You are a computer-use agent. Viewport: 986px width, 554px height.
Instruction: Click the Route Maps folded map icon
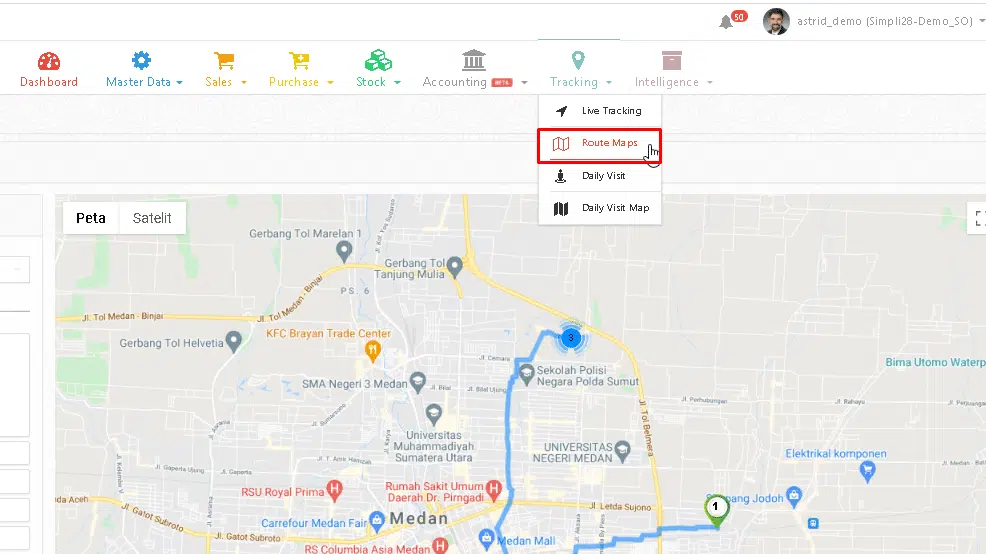pos(561,143)
